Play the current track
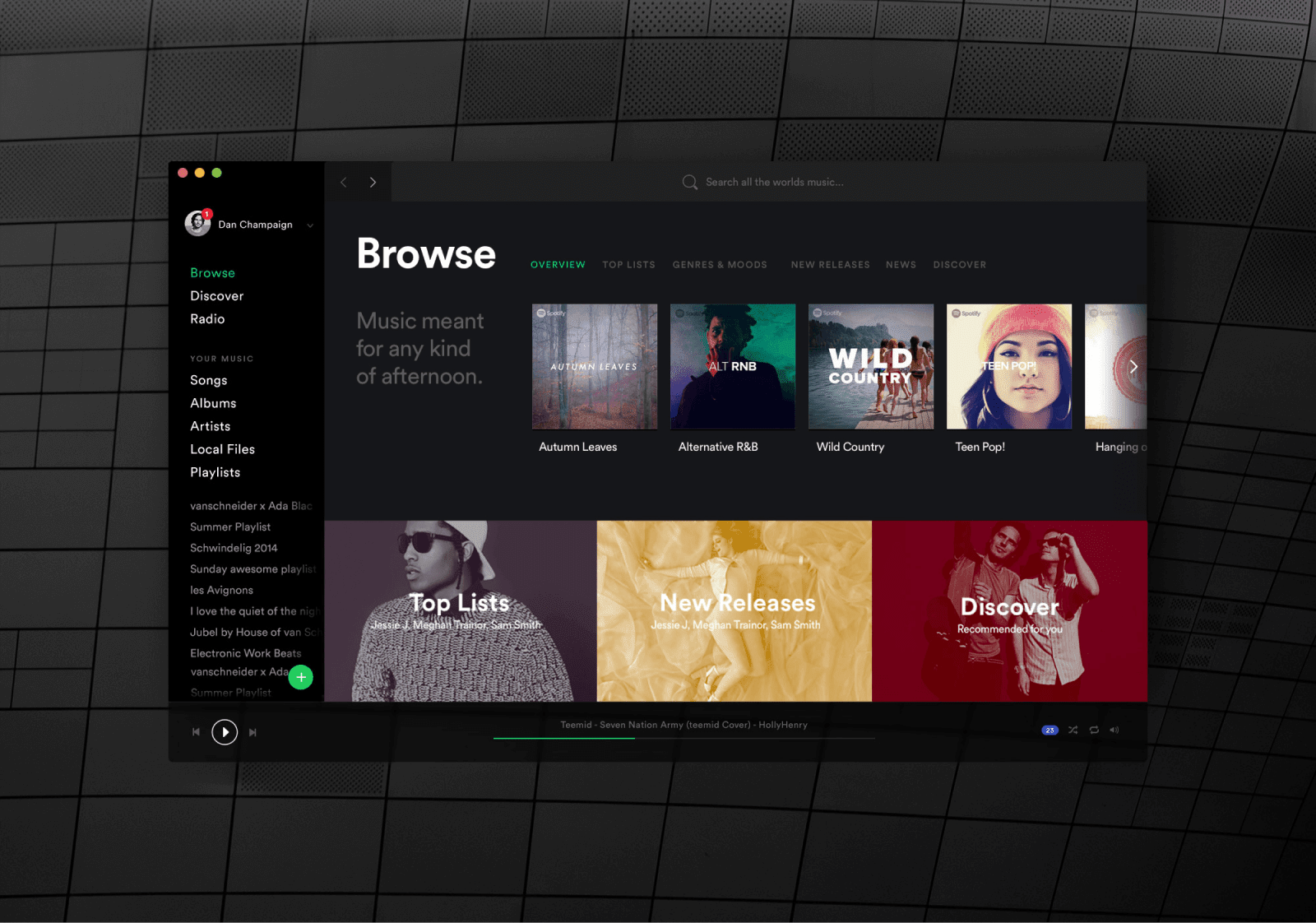The height and width of the screenshot is (923, 1316). tap(224, 731)
